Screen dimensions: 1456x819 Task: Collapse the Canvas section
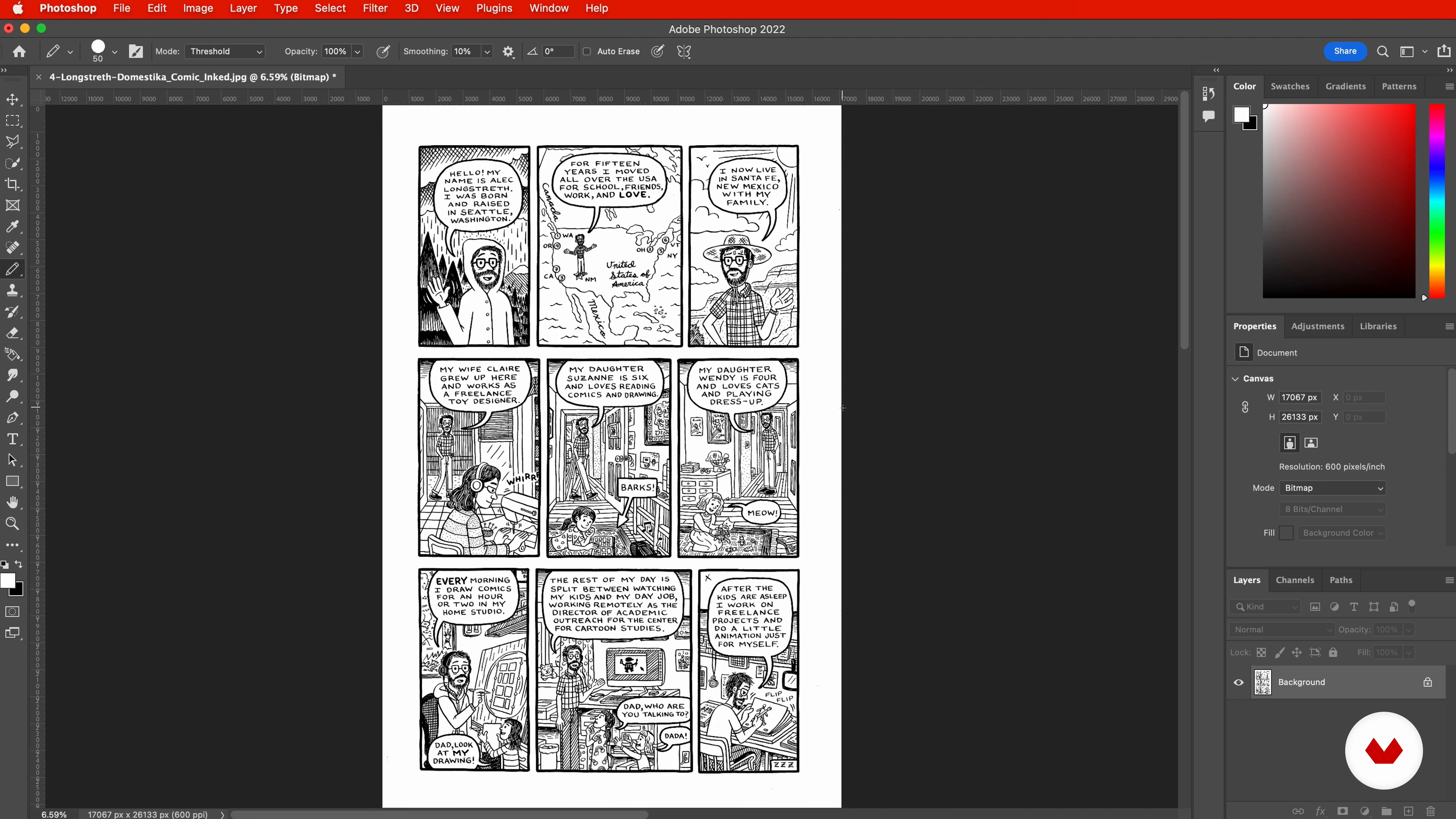point(1235,379)
